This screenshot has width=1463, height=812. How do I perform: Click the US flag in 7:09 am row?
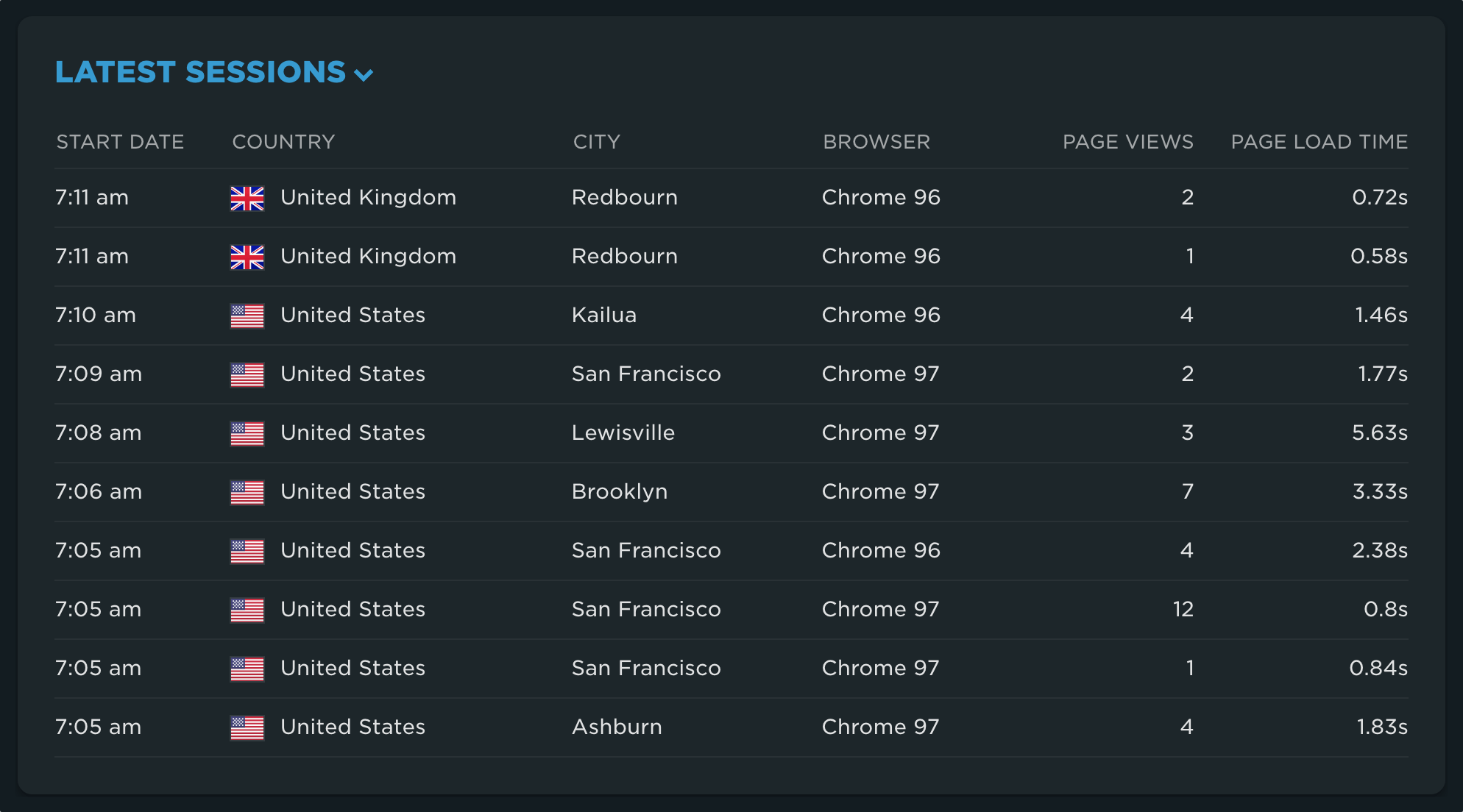(247, 374)
